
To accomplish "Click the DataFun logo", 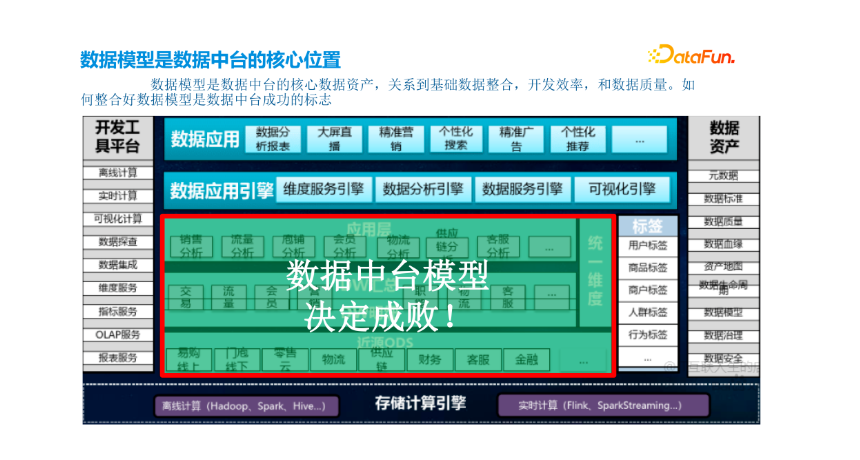I will (x=691, y=55).
